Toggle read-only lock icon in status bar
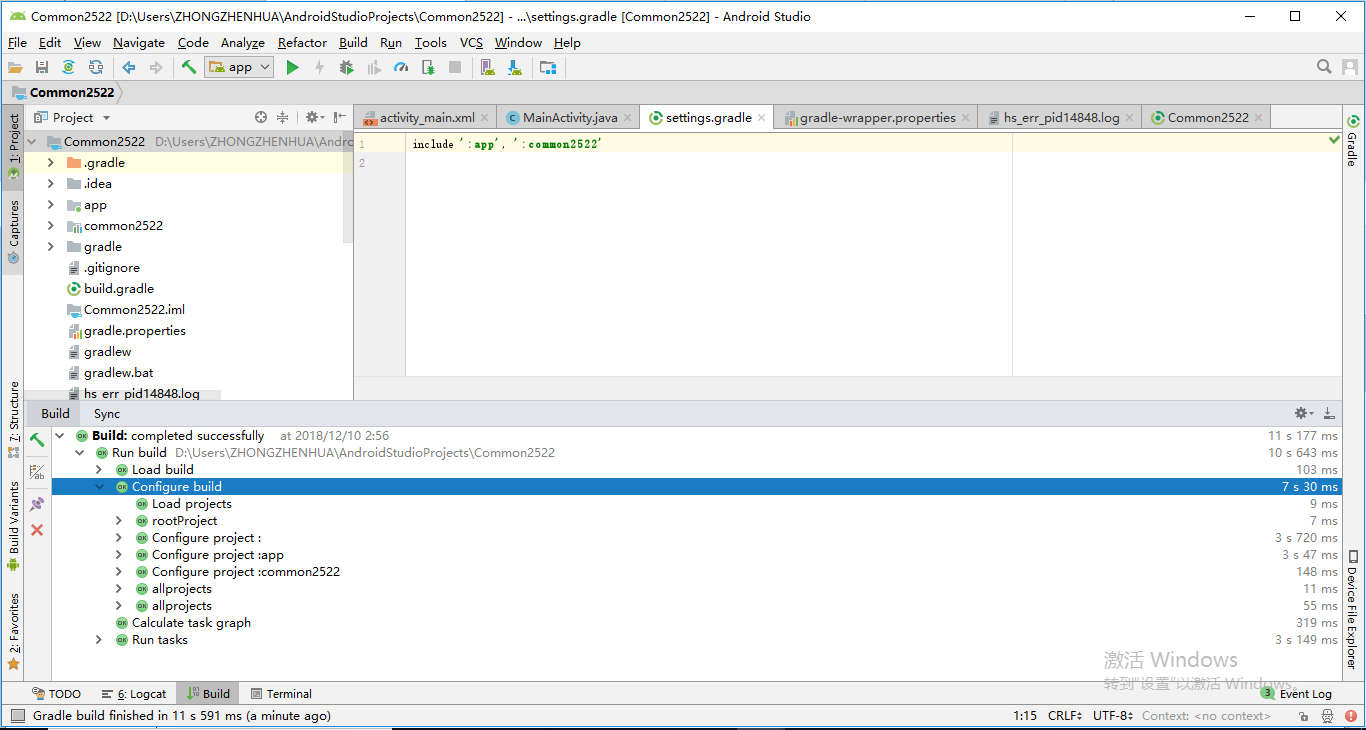 point(1303,716)
